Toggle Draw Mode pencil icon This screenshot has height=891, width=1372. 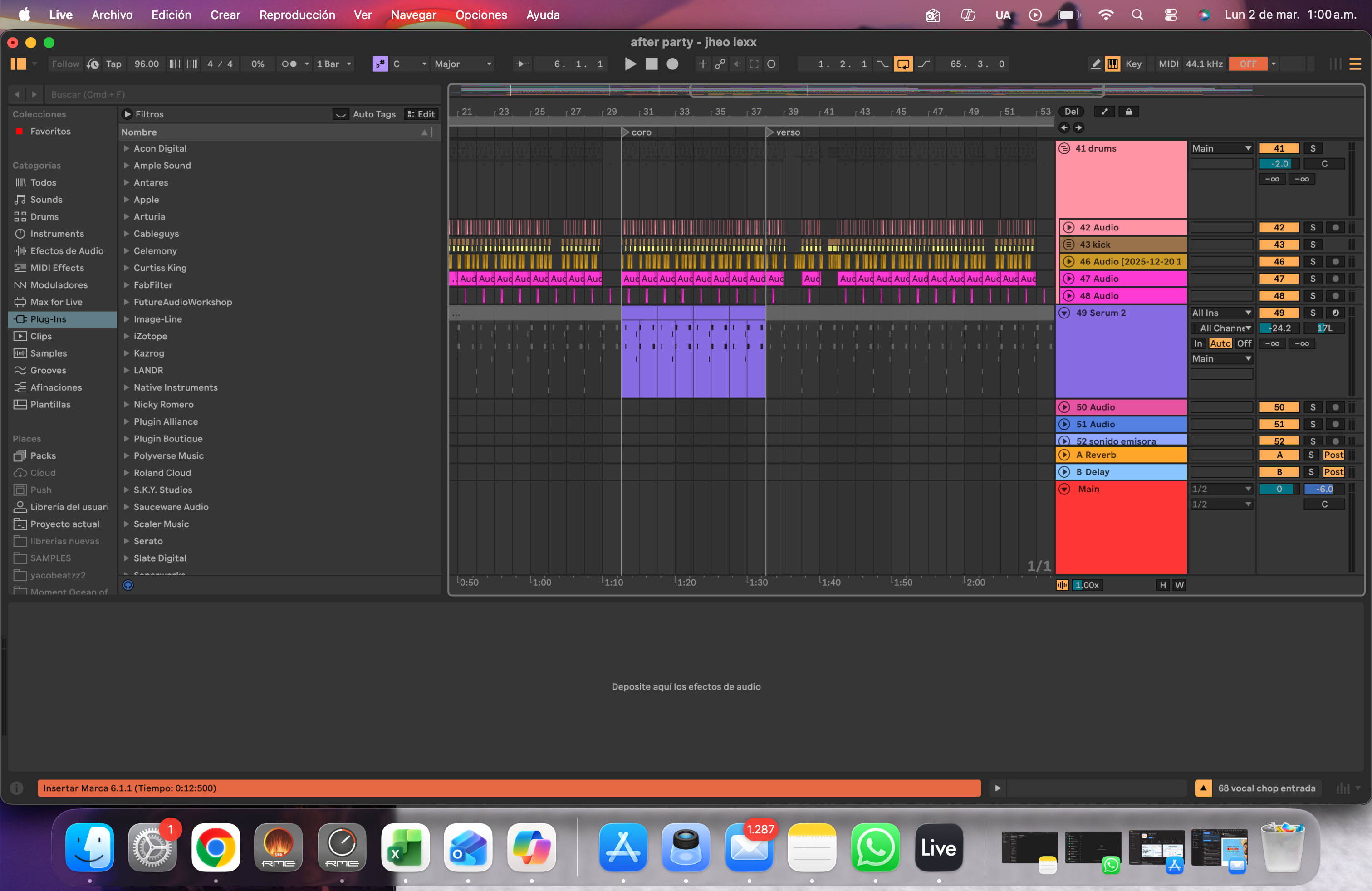tap(1095, 64)
